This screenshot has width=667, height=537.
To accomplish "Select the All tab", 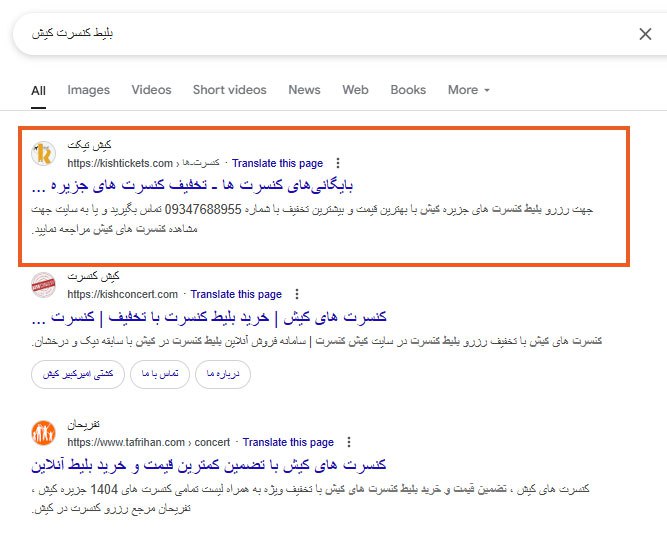I will 38,90.
